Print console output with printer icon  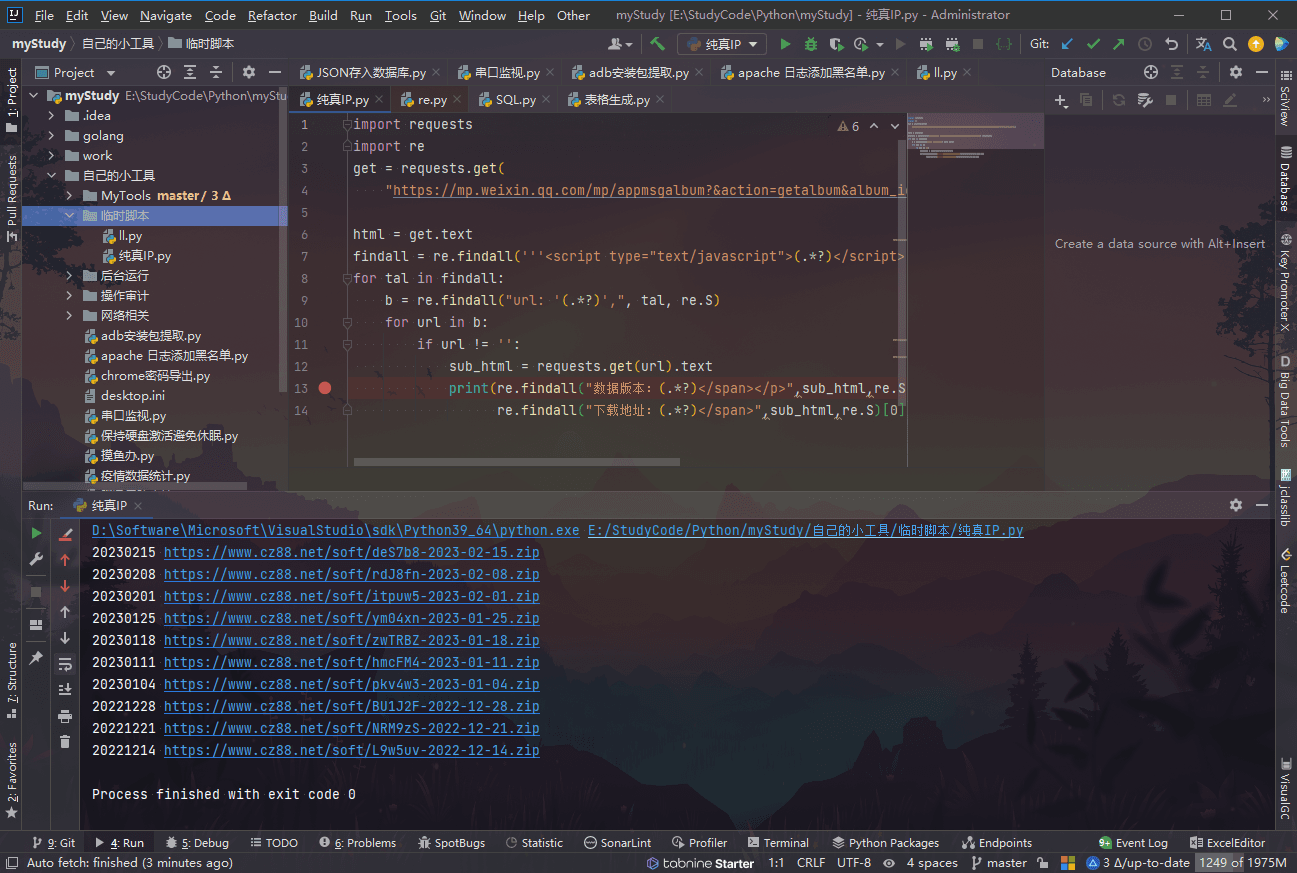65,716
